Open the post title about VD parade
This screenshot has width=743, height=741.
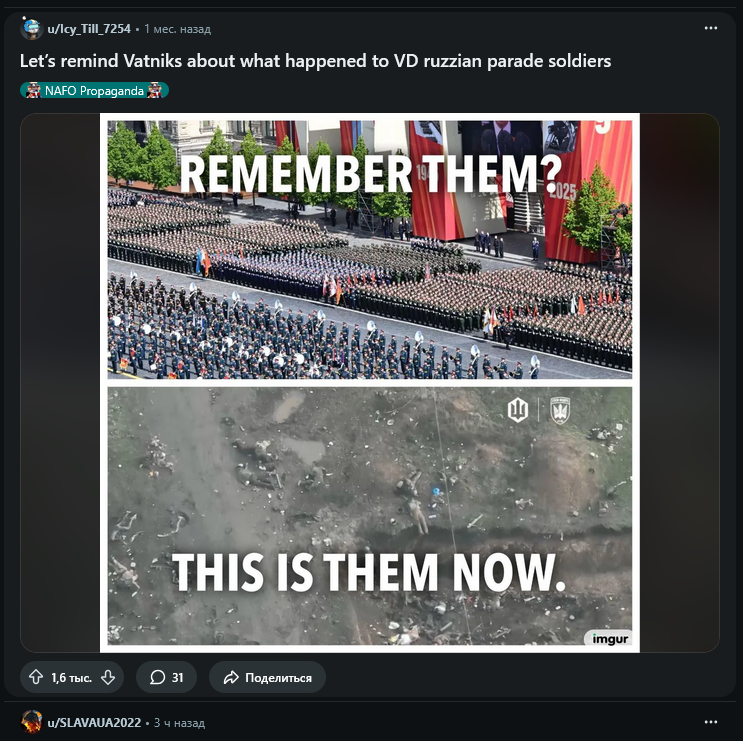[x=315, y=61]
